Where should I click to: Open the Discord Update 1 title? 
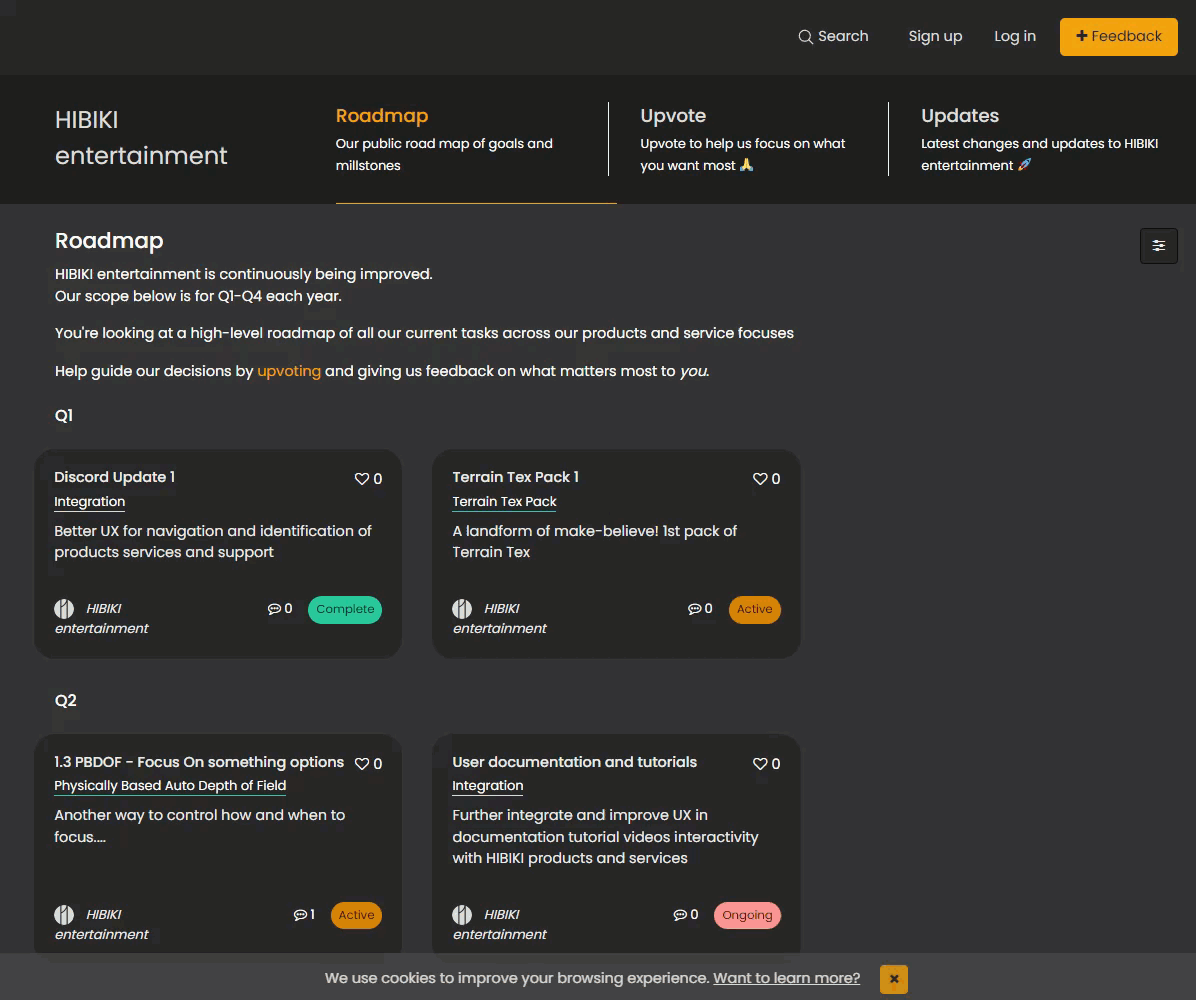pos(114,477)
